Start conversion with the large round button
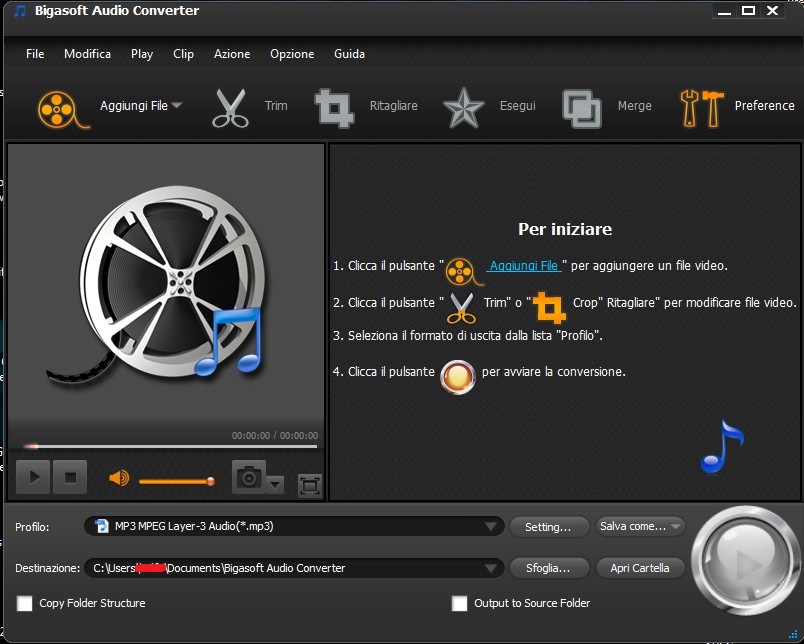The height and width of the screenshot is (644, 804). [746, 561]
